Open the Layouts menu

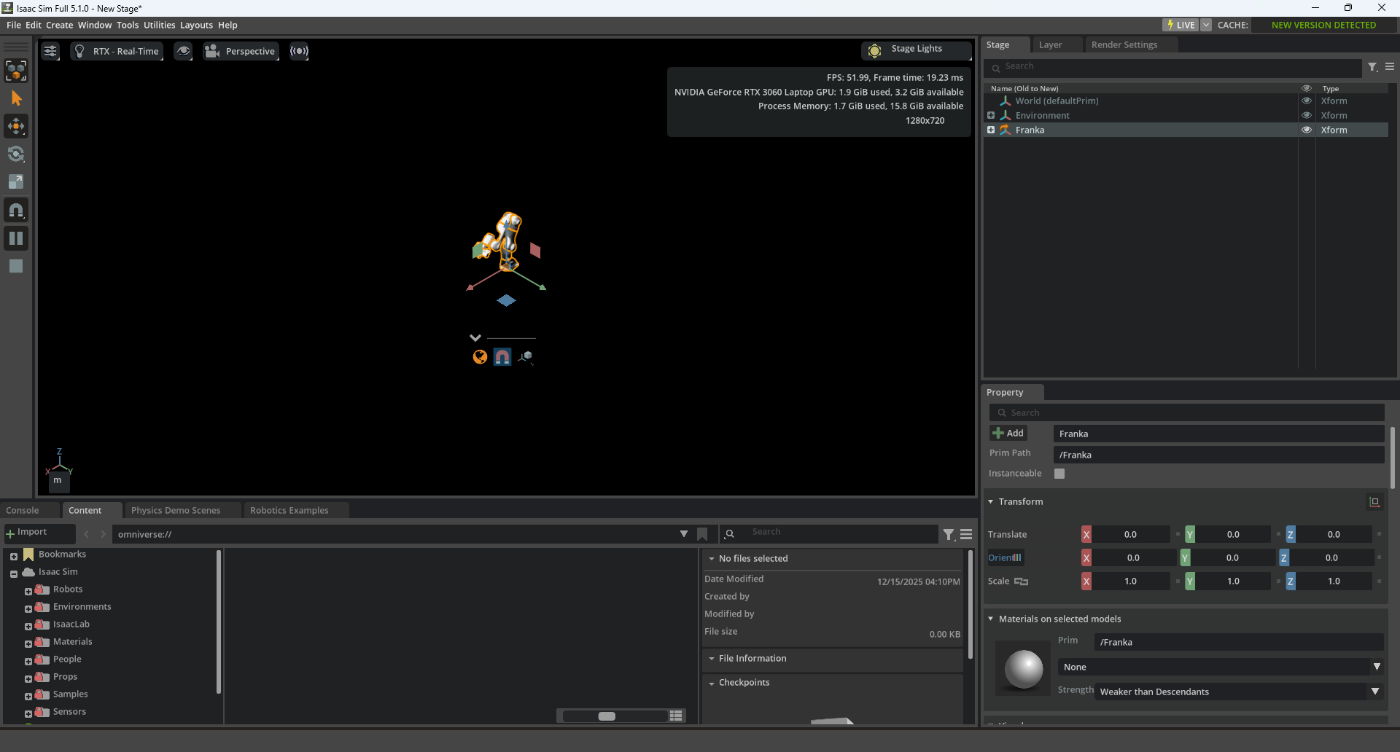tap(197, 25)
